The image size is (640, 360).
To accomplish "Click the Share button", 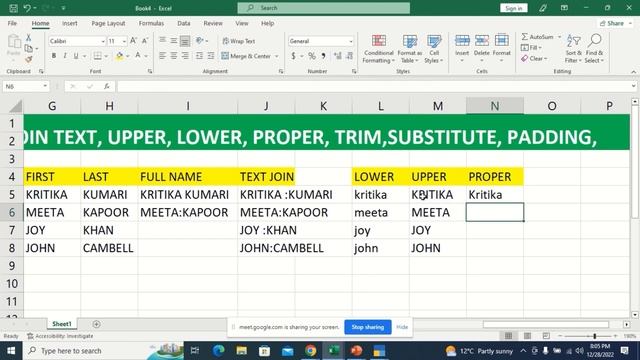I will tap(616, 23).
